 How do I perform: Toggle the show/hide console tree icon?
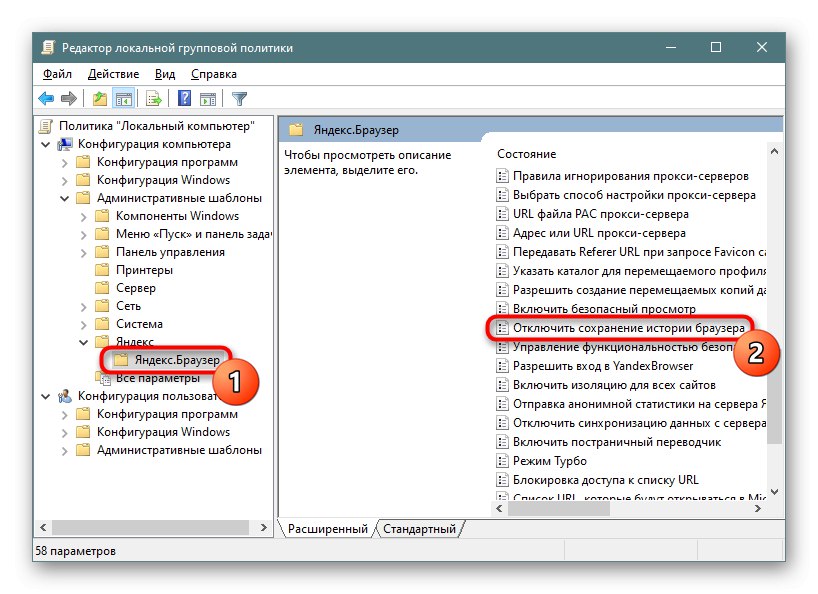tap(124, 98)
